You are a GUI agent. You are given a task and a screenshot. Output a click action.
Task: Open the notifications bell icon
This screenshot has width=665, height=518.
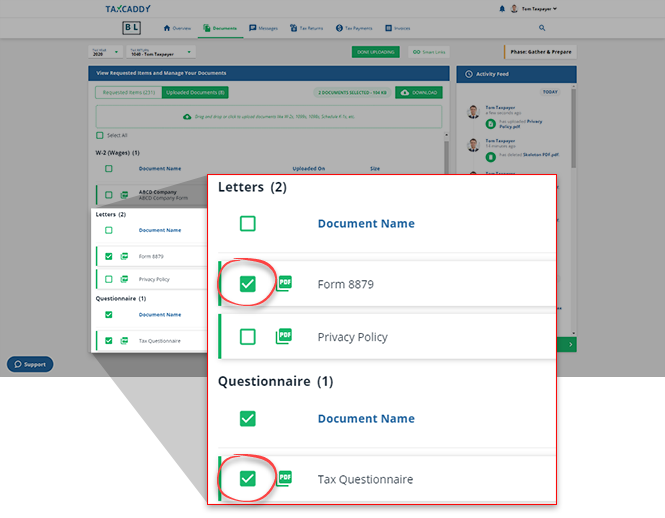[x=502, y=8]
